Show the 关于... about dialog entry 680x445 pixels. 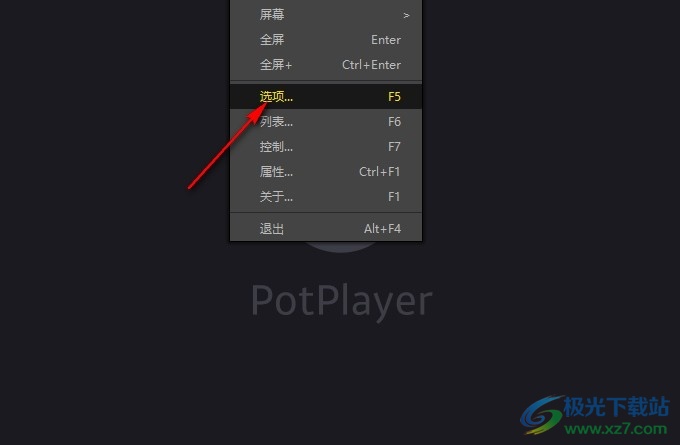pos(326,197)
